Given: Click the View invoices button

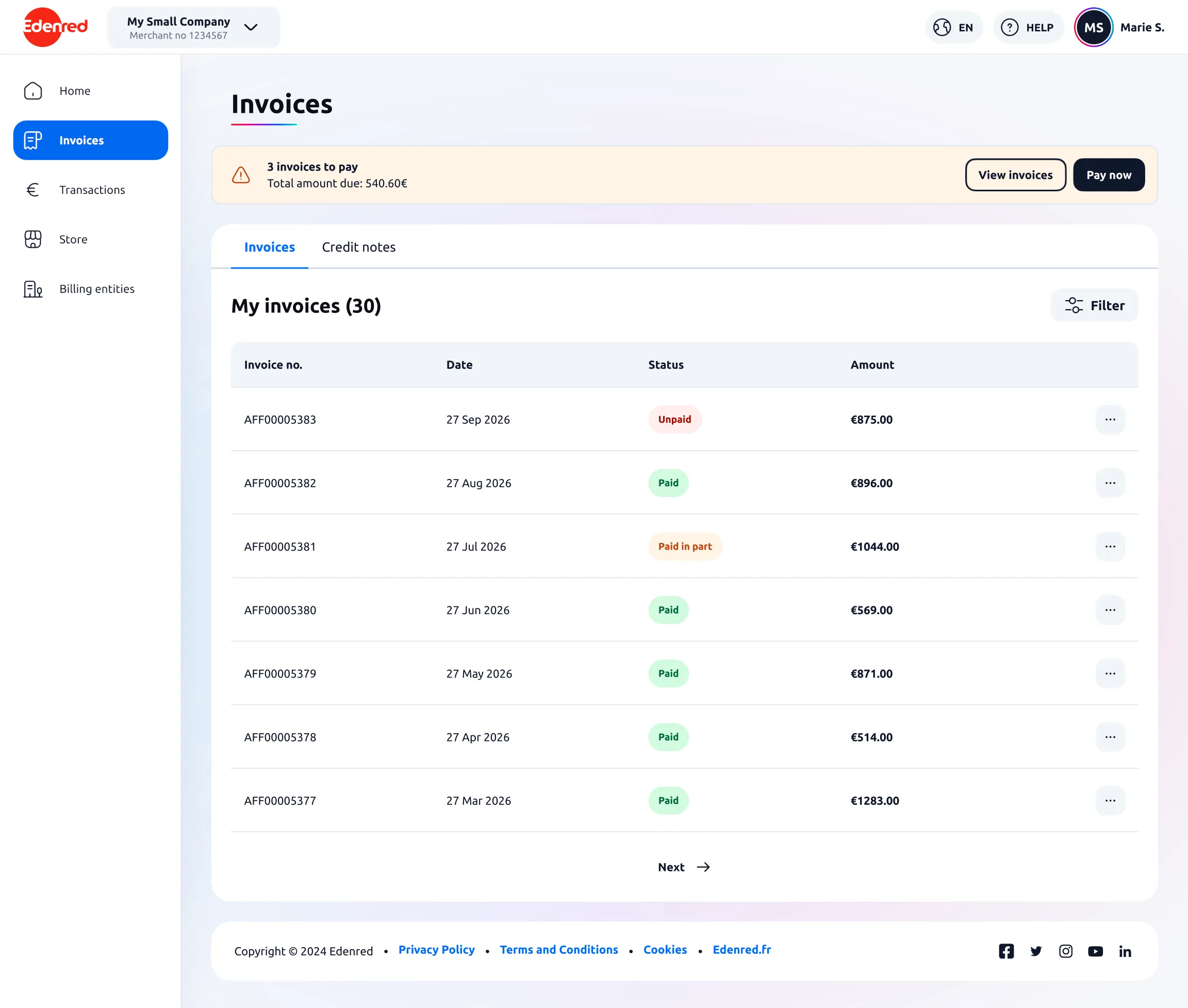Looking at the screenshot, I should coord(1015,175).
